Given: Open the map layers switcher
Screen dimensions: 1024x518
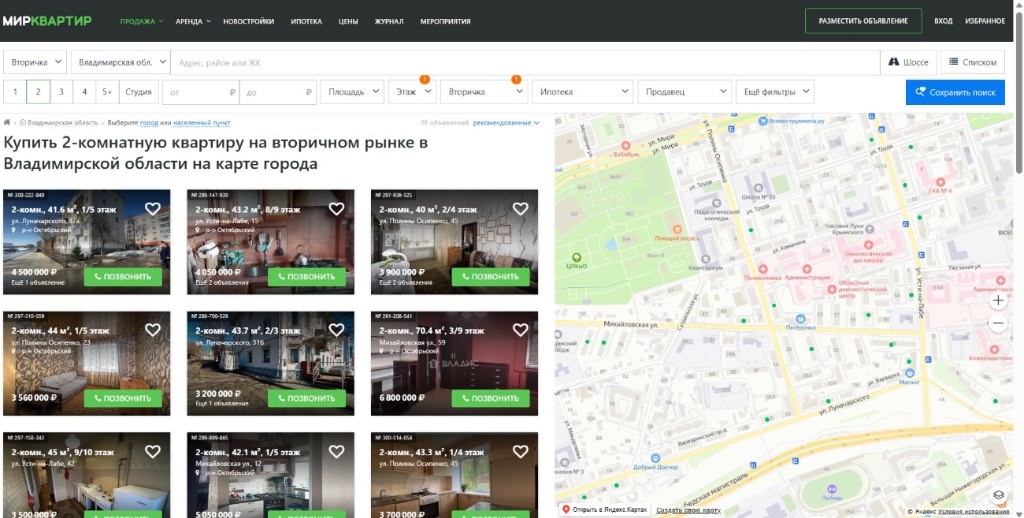Looking at the screenshot, I should [x=999, y=494].
